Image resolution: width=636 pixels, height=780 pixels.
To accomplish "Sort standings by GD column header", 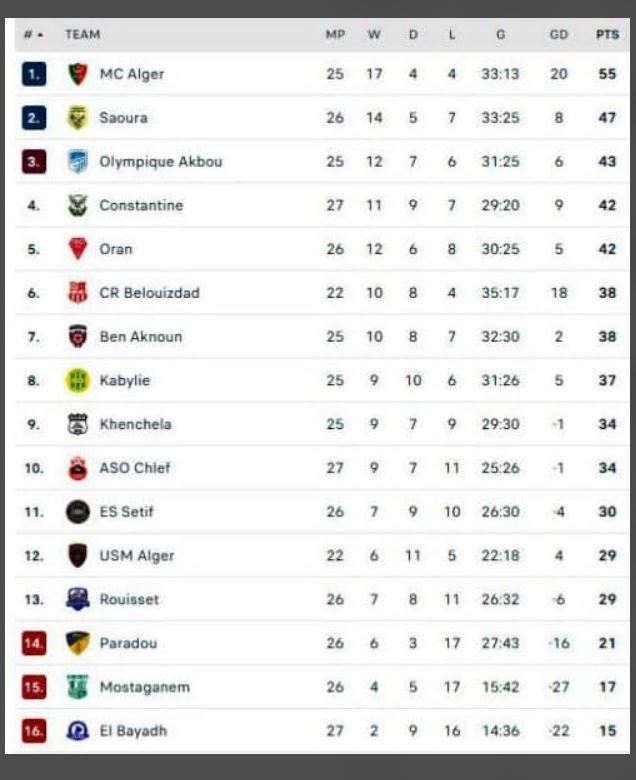I will coord(559,34).
